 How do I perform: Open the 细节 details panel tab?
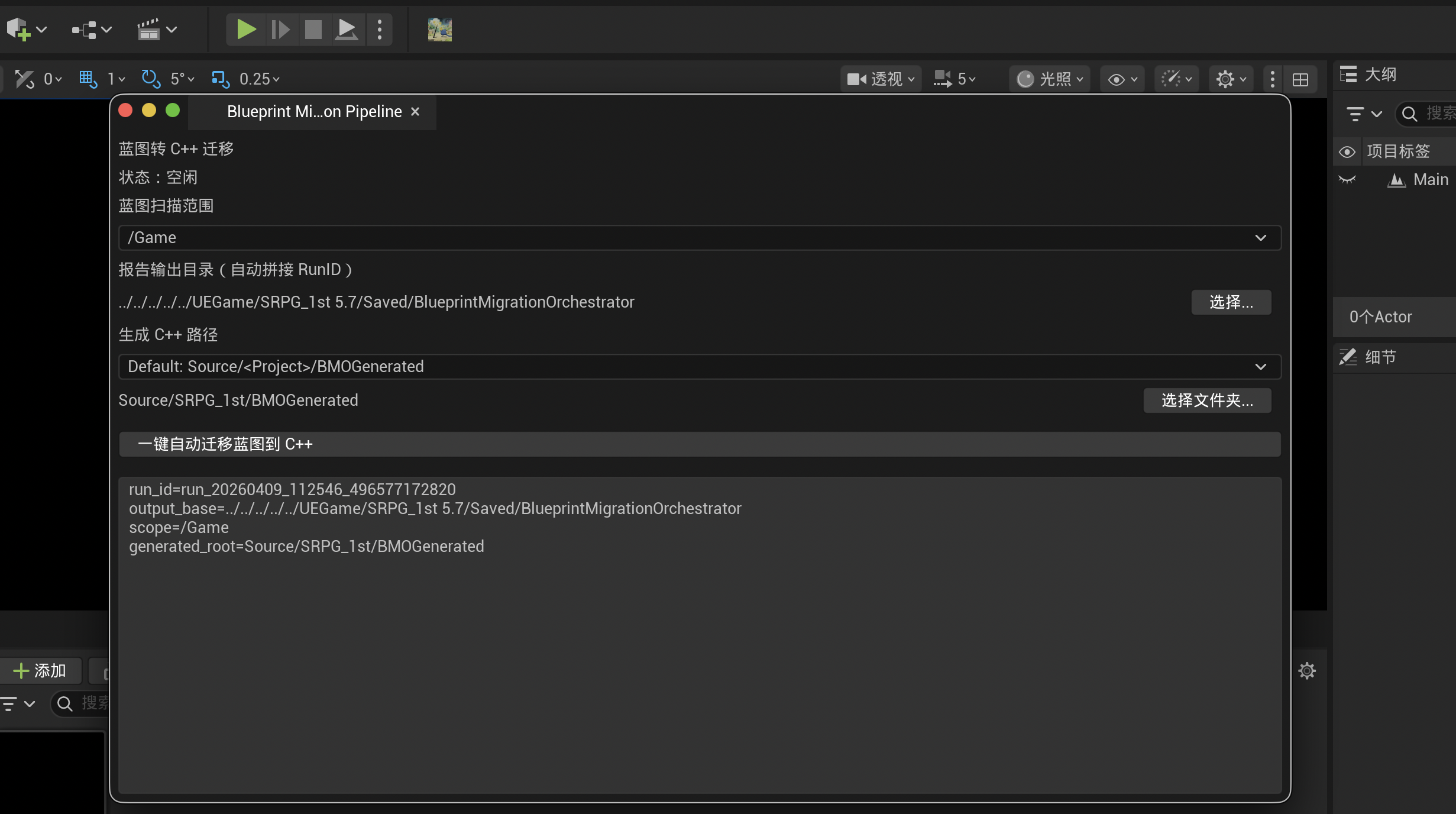click(1367, 357)
